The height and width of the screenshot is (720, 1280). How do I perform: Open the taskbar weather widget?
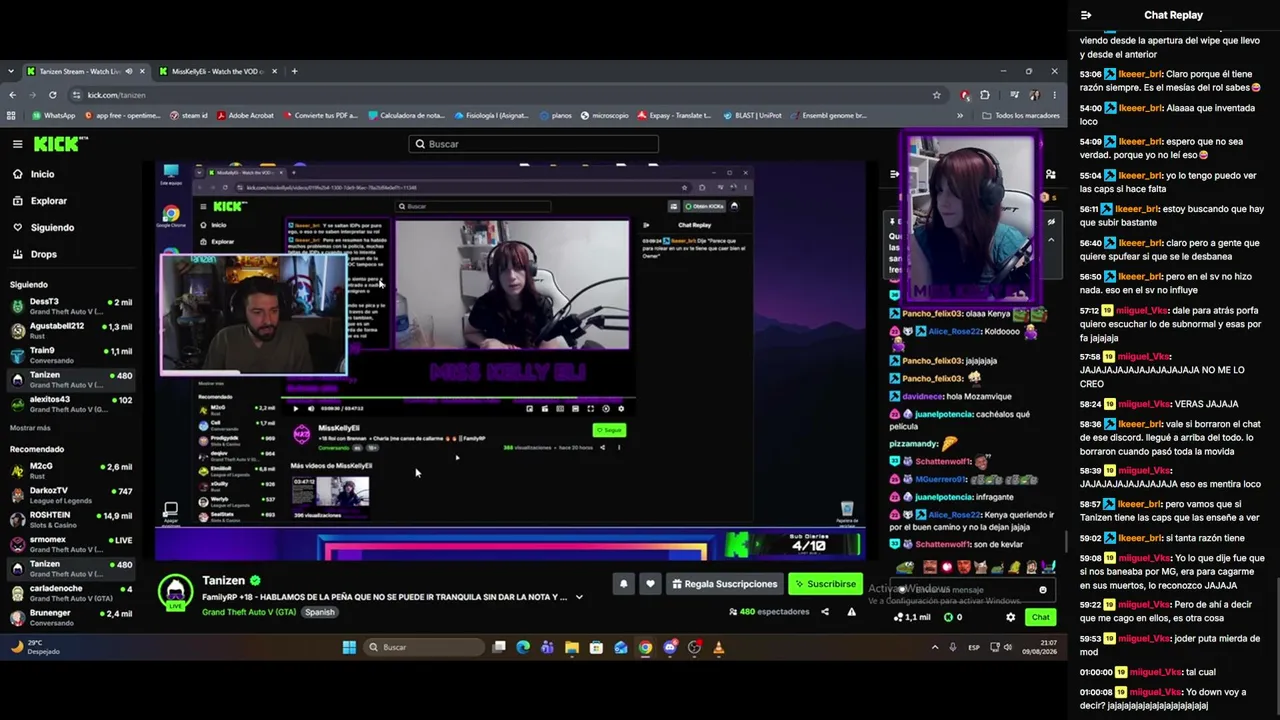click(x=35, y=647)
